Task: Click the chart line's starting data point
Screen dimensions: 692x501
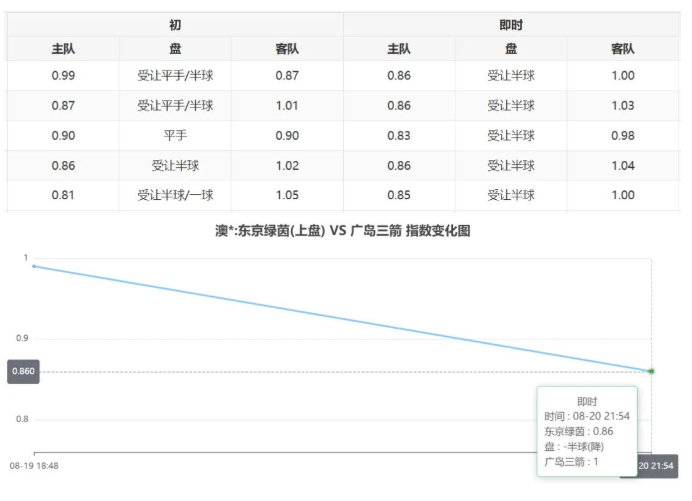Action: click(x=34, y=266)
